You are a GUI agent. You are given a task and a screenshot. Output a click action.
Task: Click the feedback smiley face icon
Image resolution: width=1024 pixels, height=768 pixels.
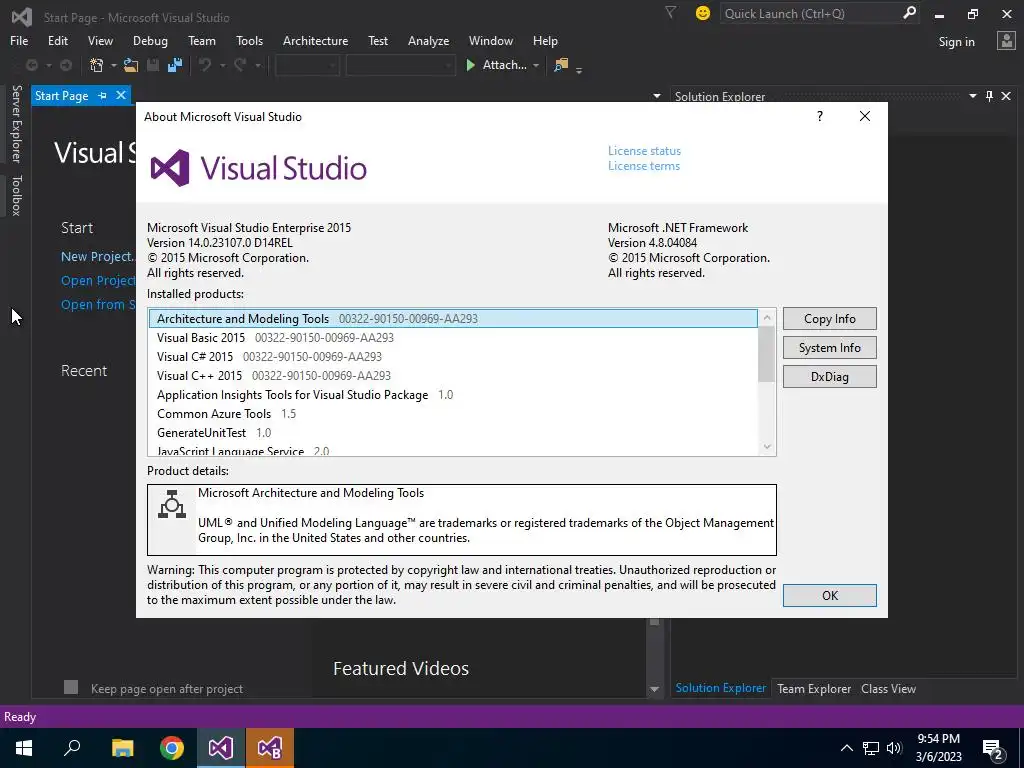click(x=703, y=13)
